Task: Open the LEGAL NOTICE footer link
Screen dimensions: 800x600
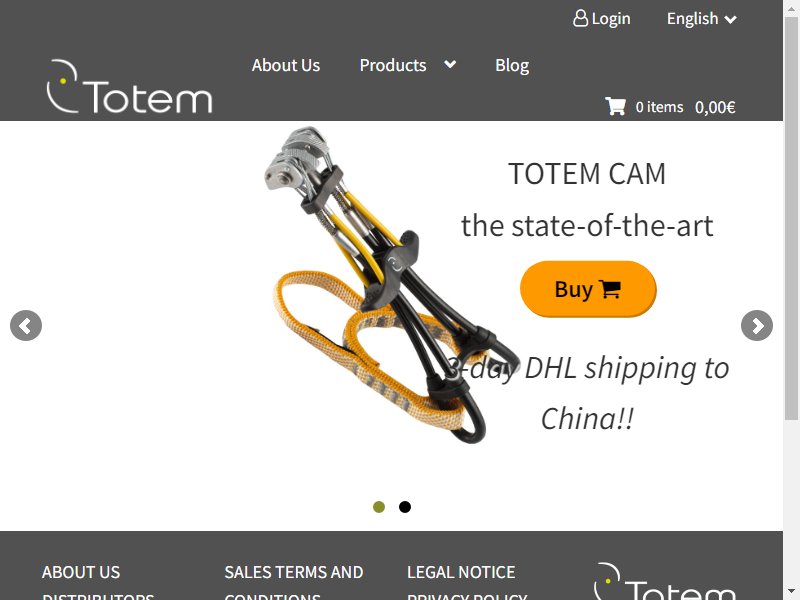Action: (461, 572)
